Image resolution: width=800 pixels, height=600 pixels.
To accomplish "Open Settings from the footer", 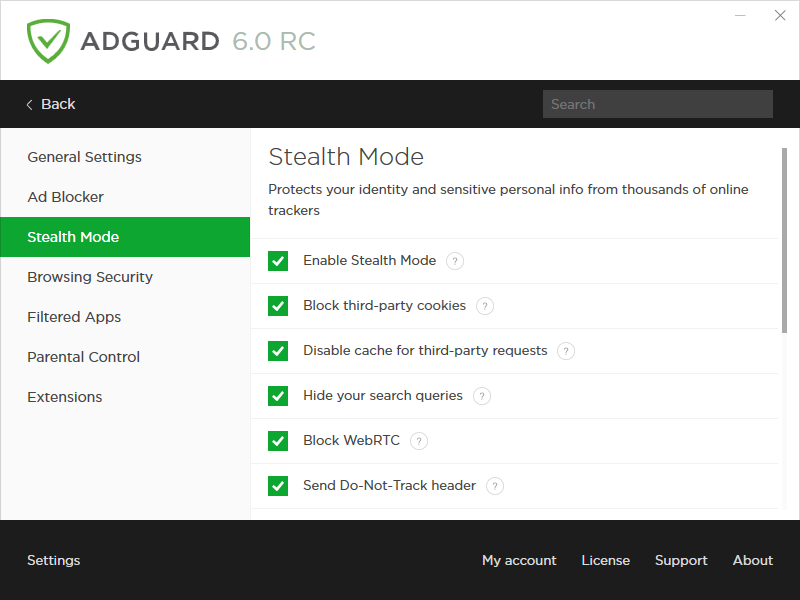I will pyautogui.click(x=54, y=560).
